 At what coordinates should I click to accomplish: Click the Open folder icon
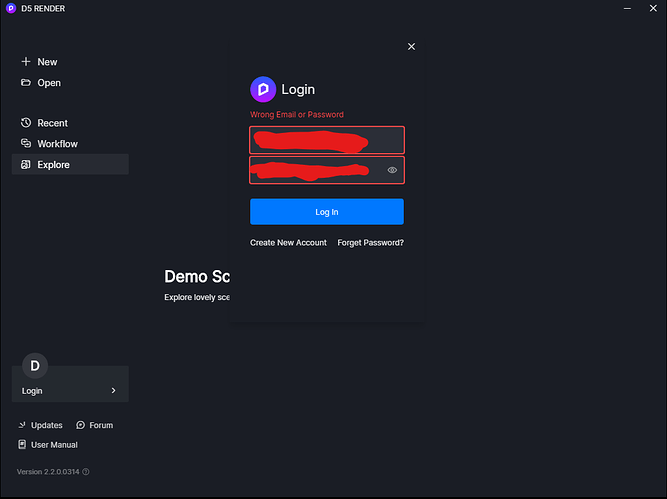coord(26,83)
